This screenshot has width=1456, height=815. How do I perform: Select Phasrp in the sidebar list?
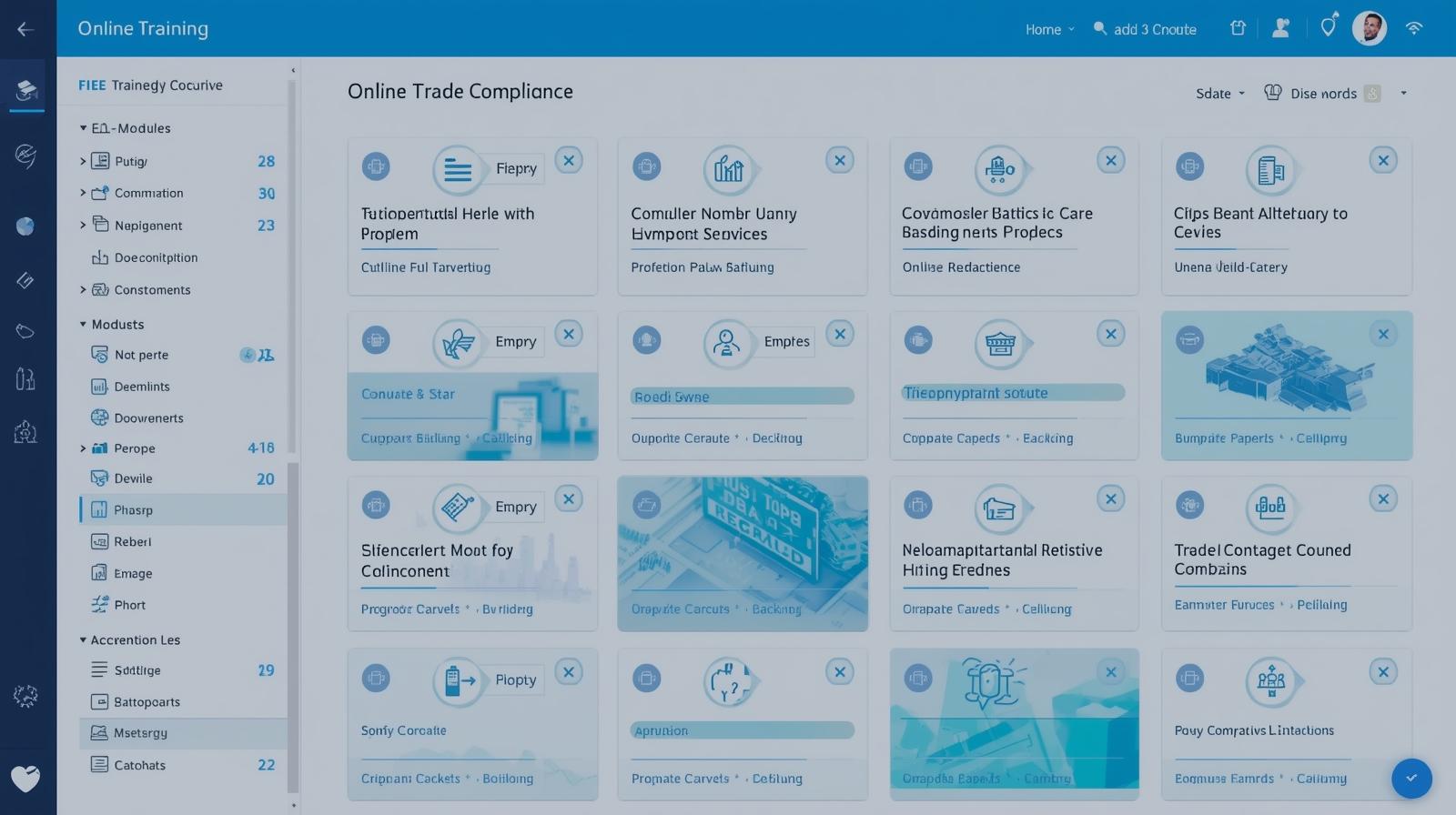coord(133,510)
